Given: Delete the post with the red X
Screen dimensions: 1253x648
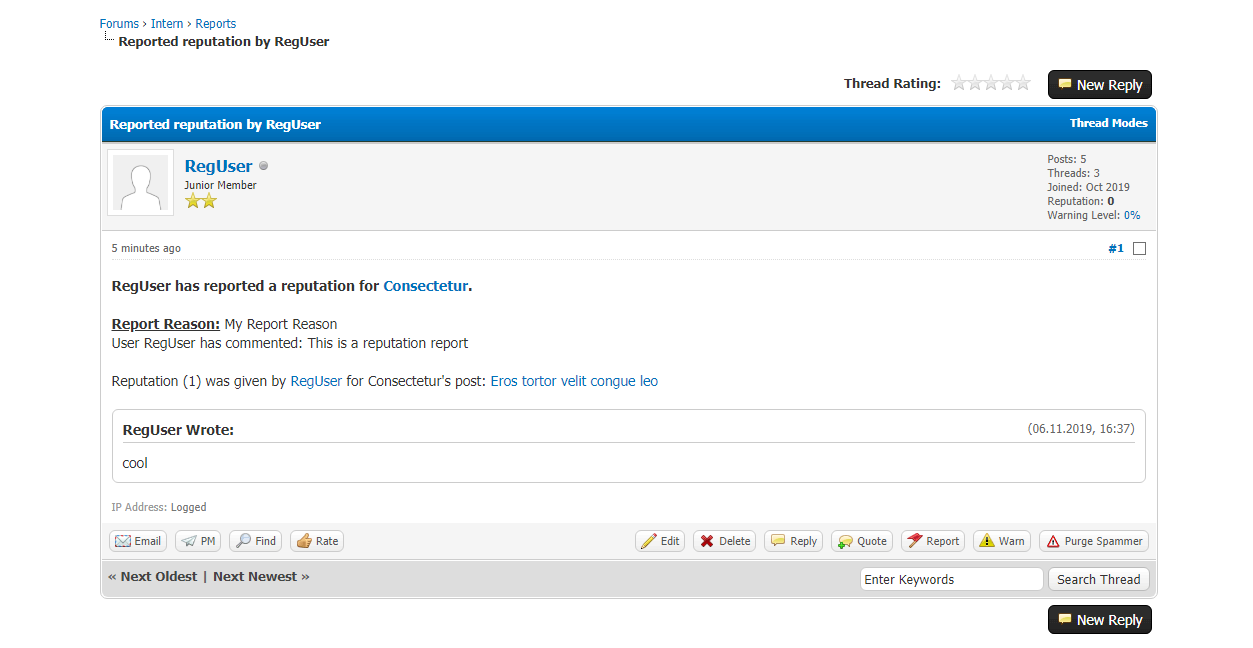Looking at the screenshot, I should 724,541.
